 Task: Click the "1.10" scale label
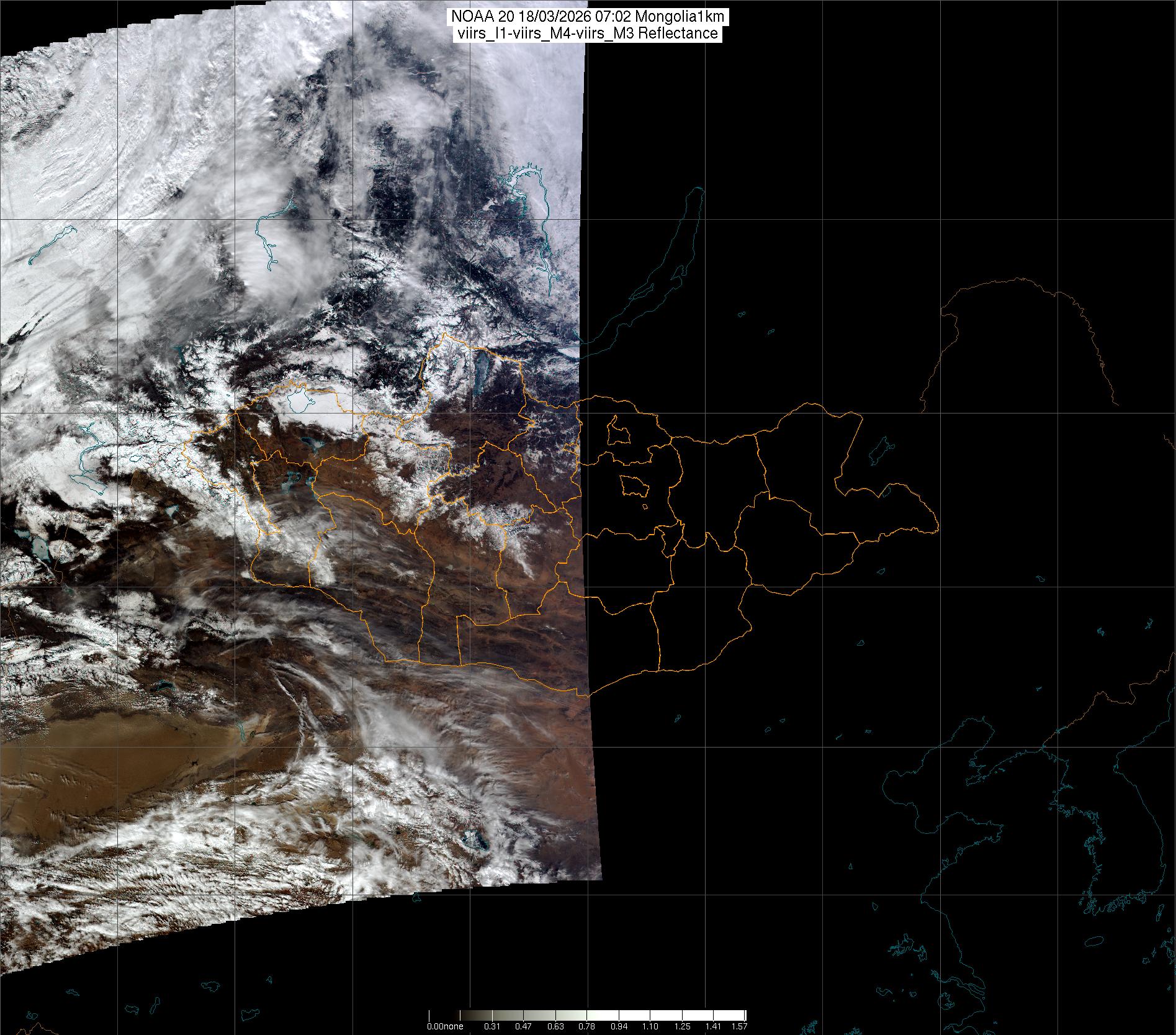[651, 1026]
